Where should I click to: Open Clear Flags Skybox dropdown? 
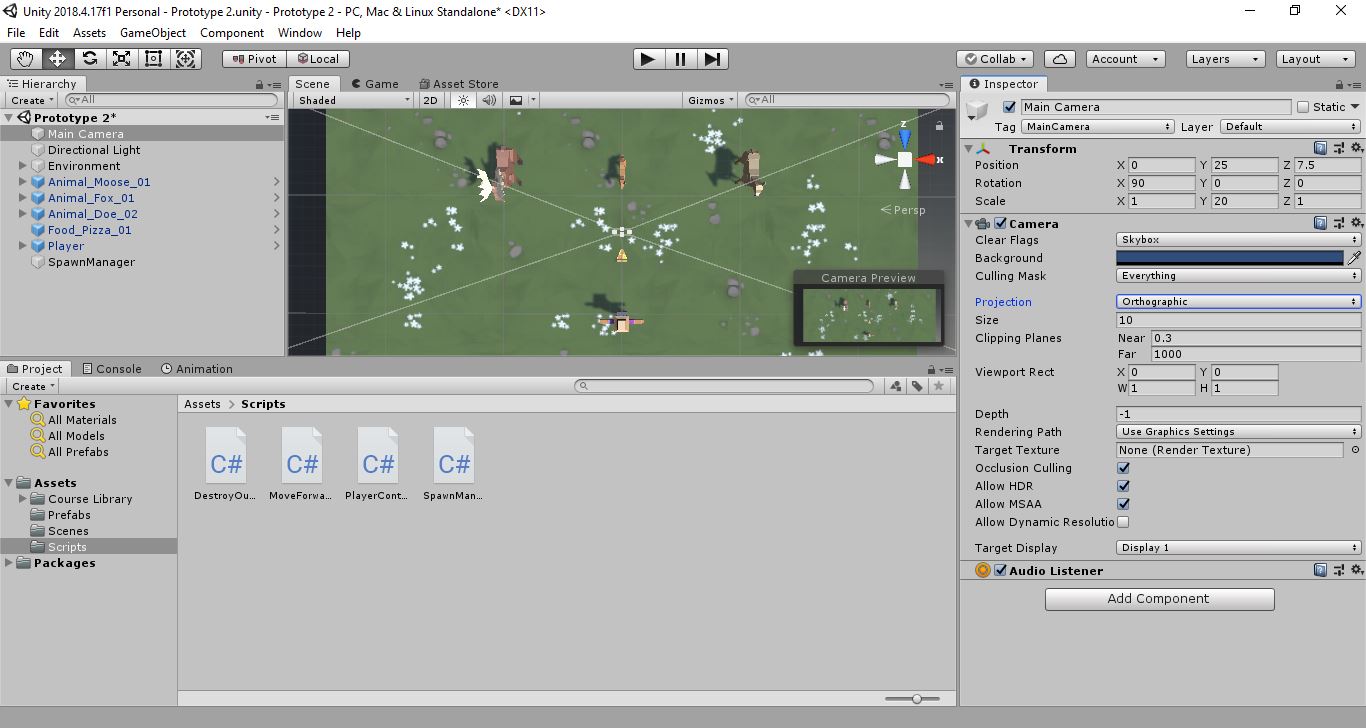(1238, 240)
